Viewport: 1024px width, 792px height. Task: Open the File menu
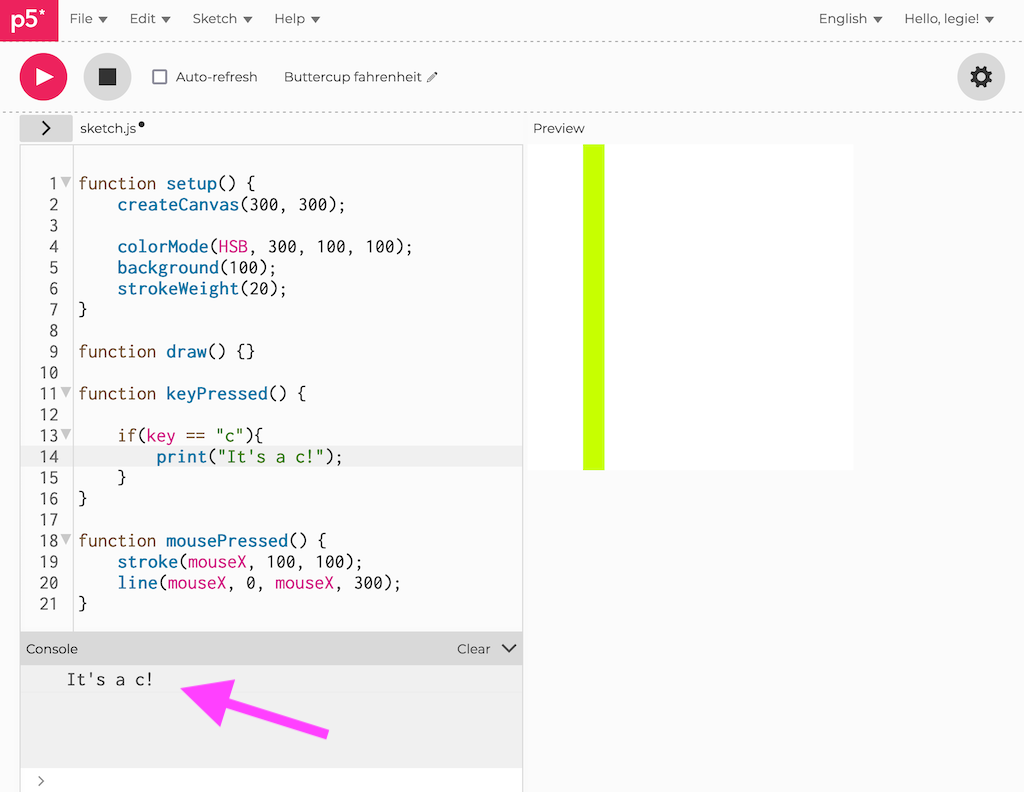coord(88,19)
